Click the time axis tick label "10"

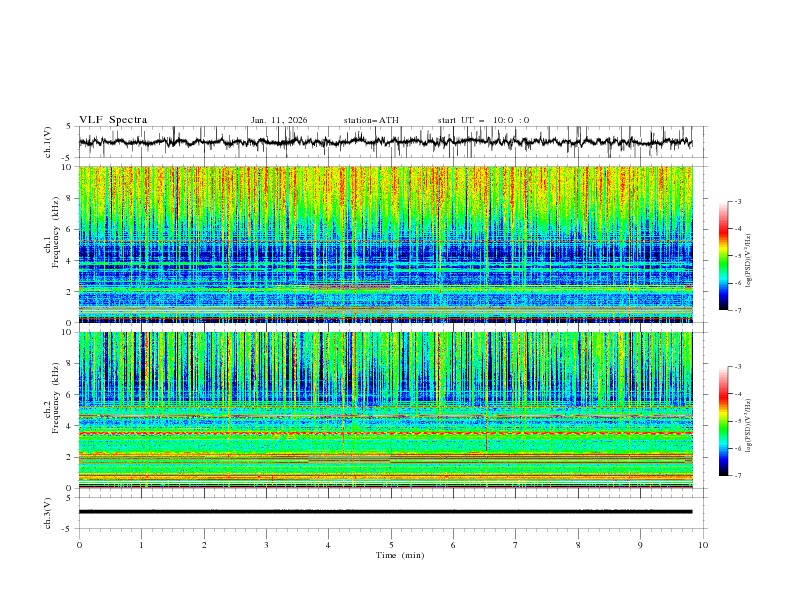(703, 545)
